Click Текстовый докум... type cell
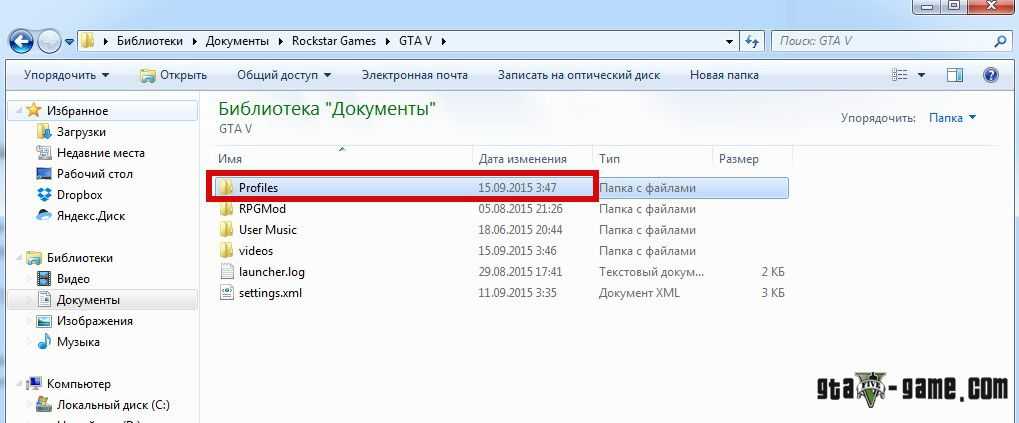 [x=651, y=272]
